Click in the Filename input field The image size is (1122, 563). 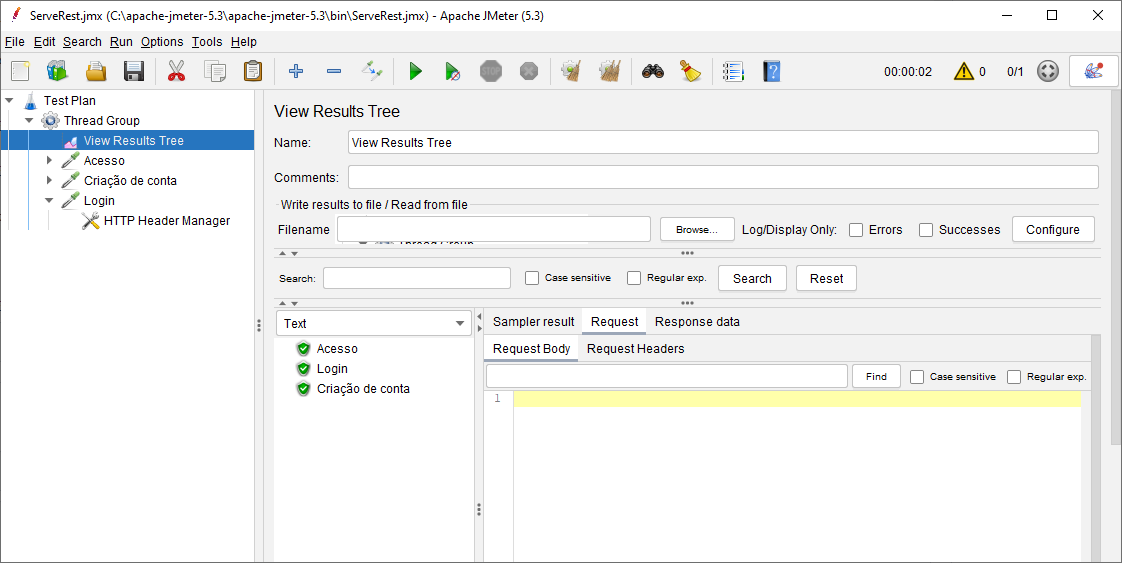[494, 230]
